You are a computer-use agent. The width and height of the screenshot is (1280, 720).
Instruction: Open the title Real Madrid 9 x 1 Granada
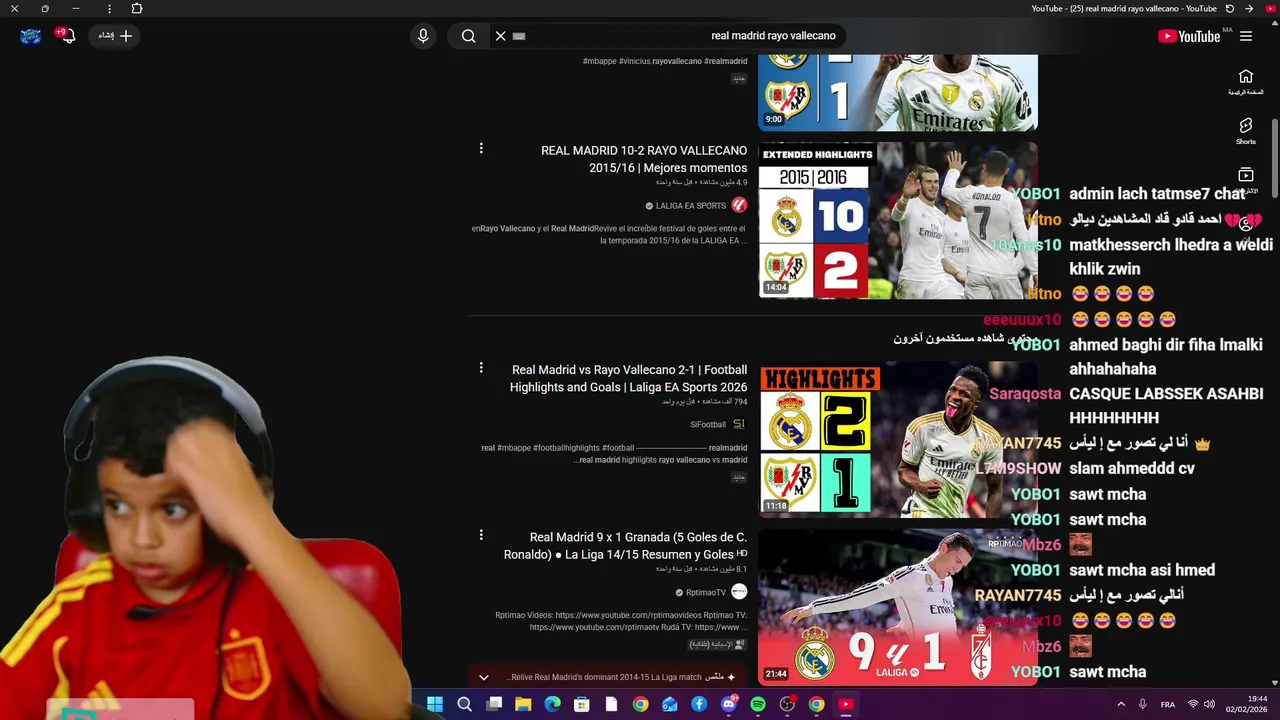(625, 546)
